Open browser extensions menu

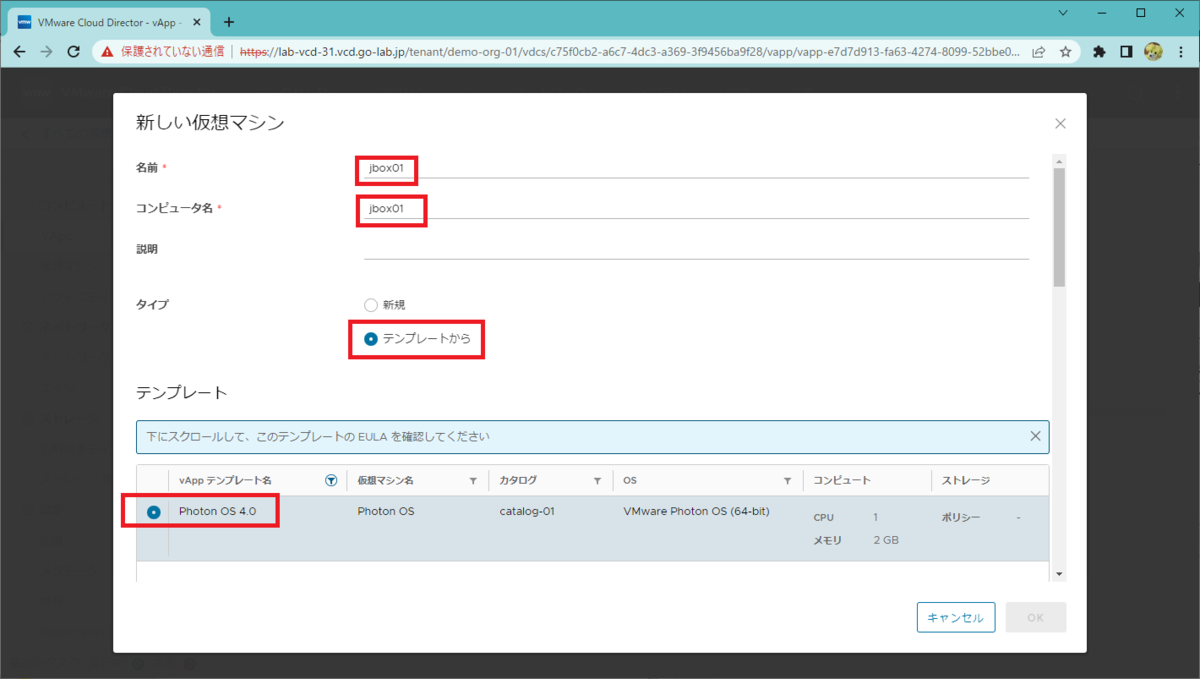(1100, 51)
